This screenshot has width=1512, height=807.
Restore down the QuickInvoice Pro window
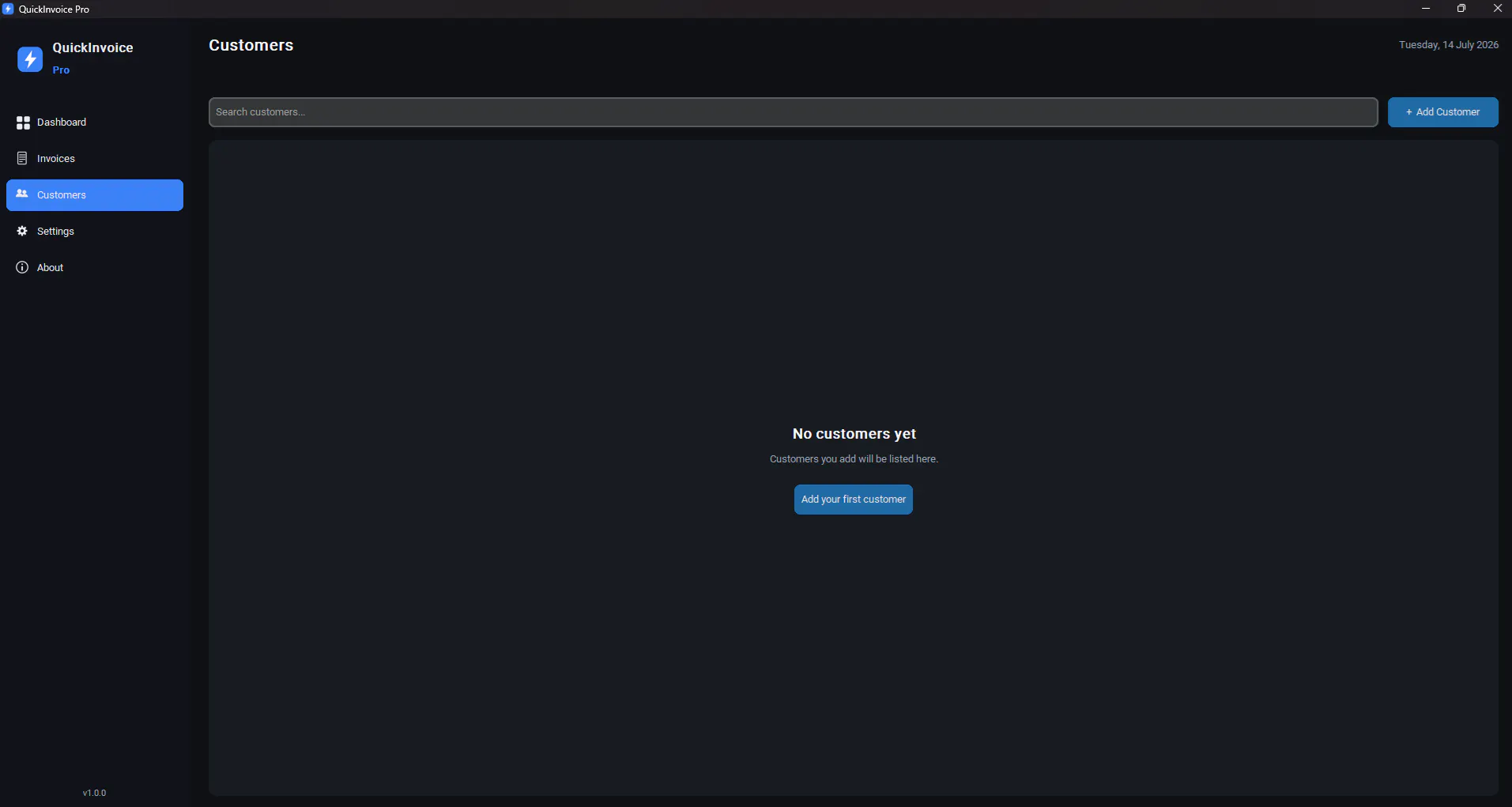tap(1461, 9)
